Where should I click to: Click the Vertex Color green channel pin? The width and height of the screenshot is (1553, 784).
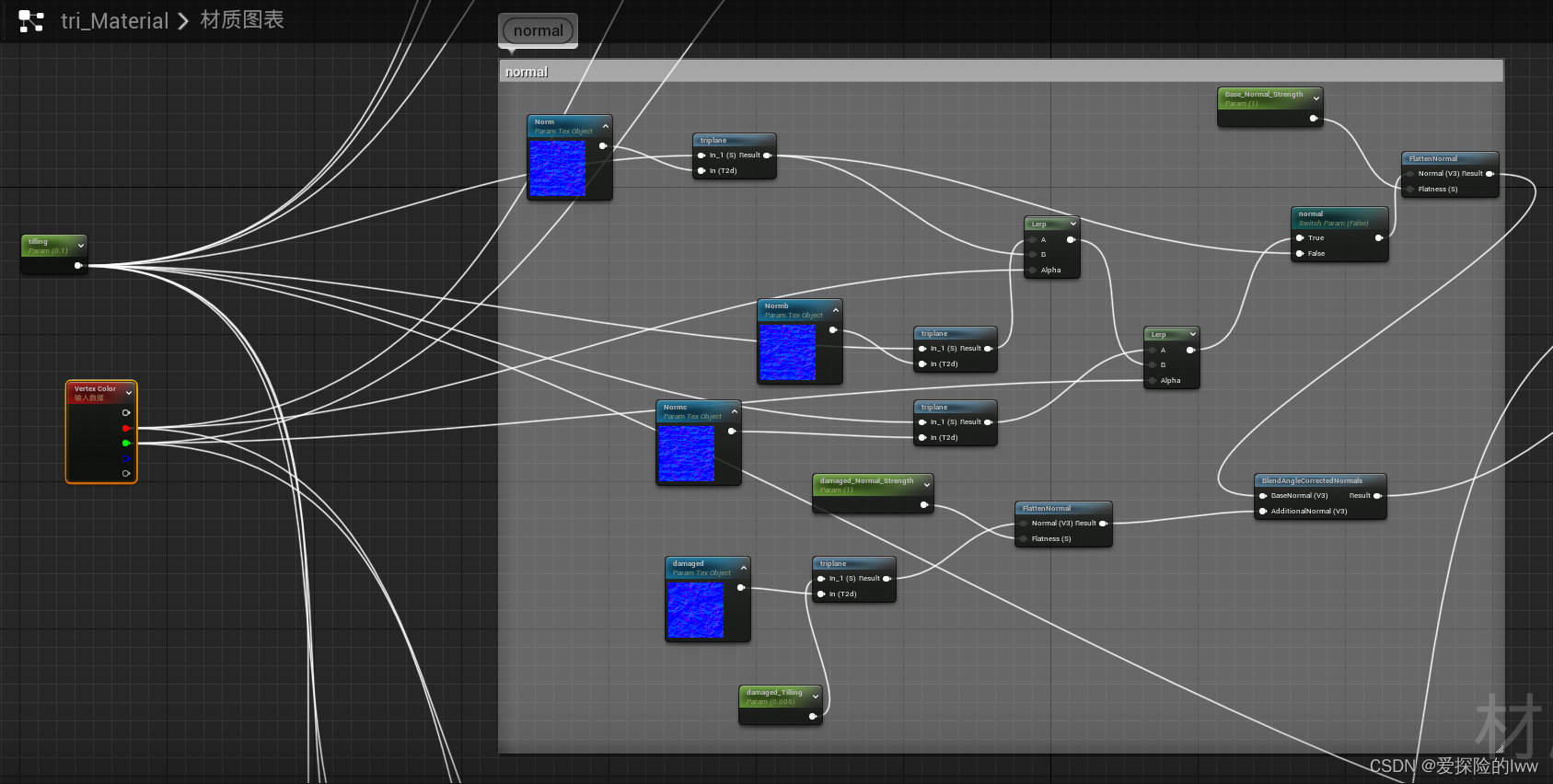[126, 444]
